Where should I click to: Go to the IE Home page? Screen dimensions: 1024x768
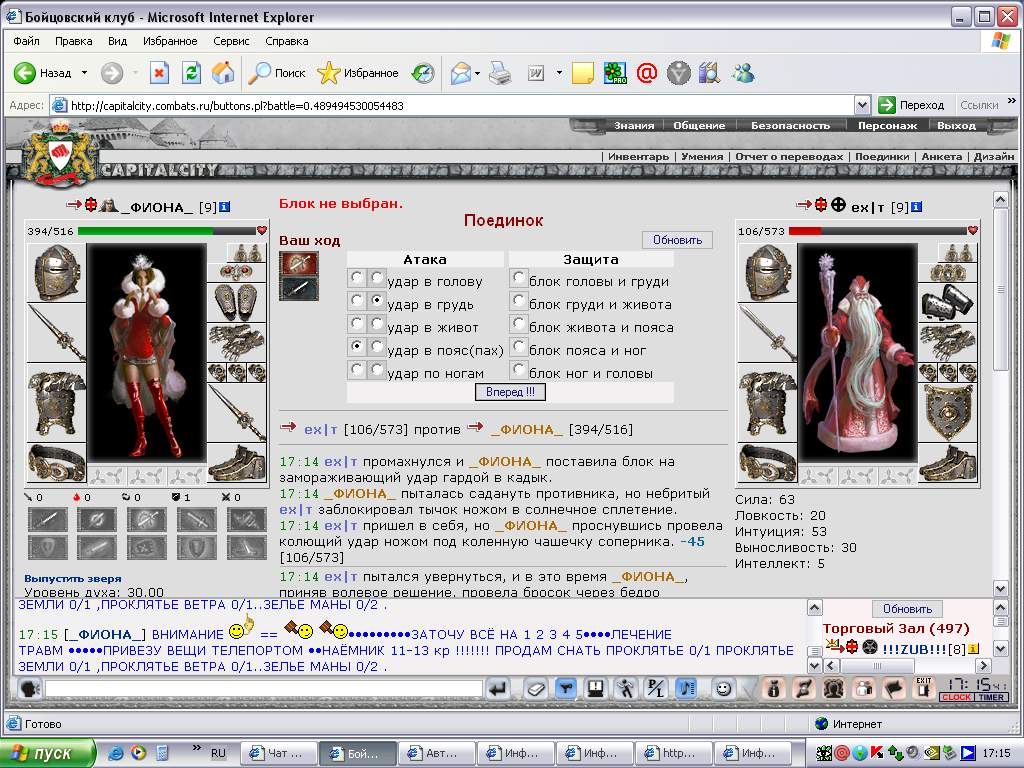(223, 73)
